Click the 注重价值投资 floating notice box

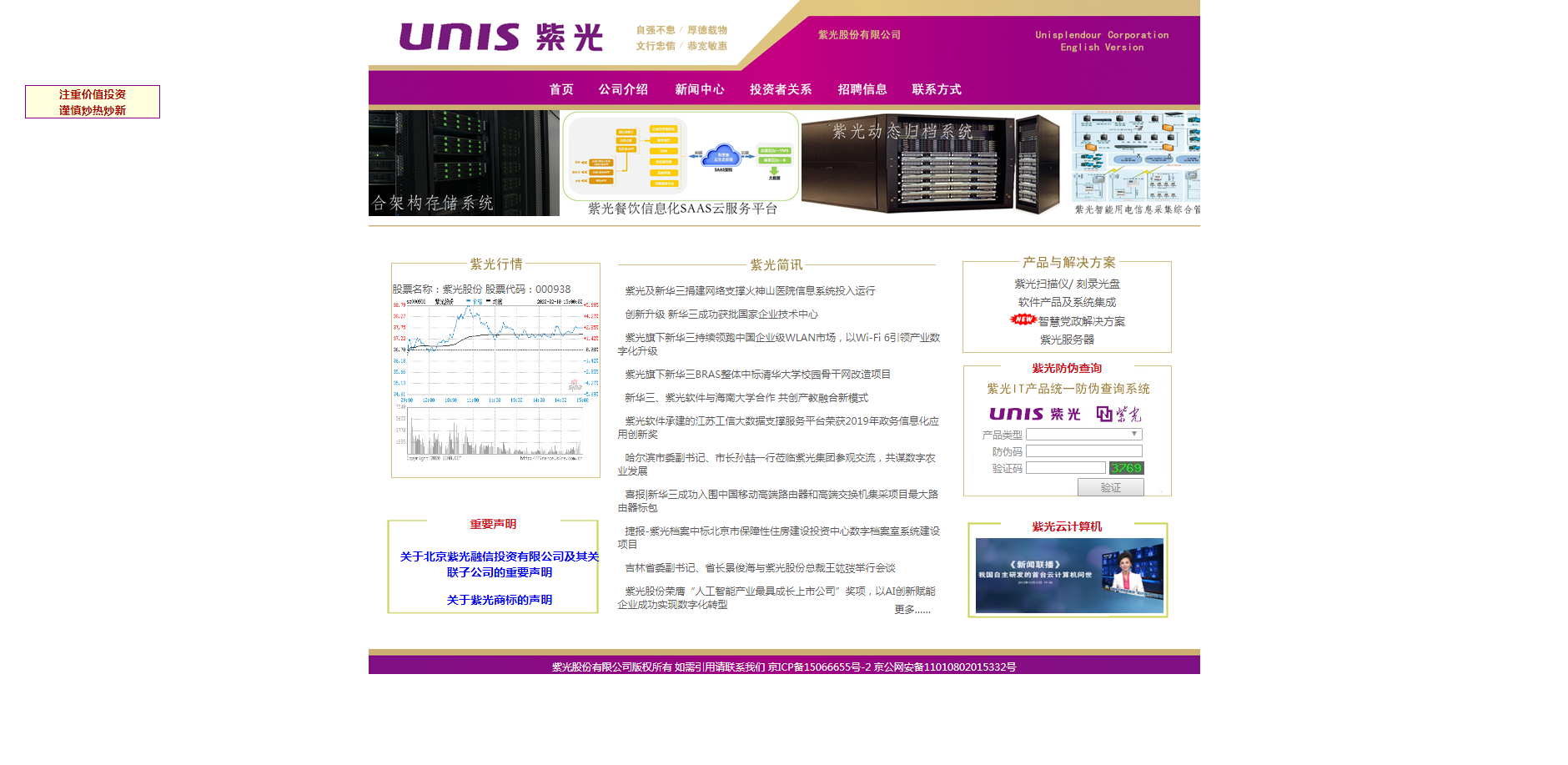coord(93,102)
